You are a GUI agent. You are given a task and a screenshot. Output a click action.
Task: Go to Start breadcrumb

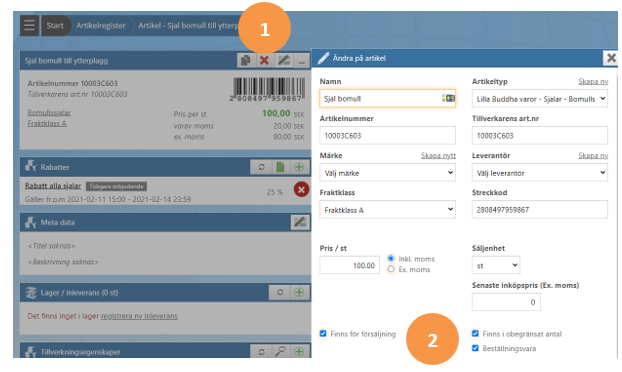tap(55, 25)
